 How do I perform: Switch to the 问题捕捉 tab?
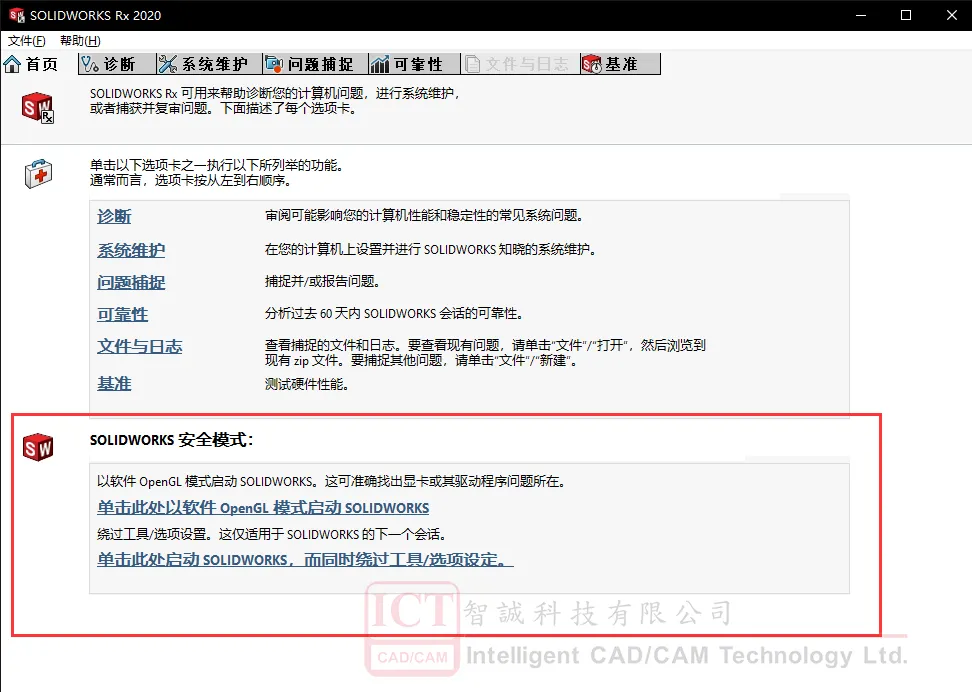coord(315,64)
